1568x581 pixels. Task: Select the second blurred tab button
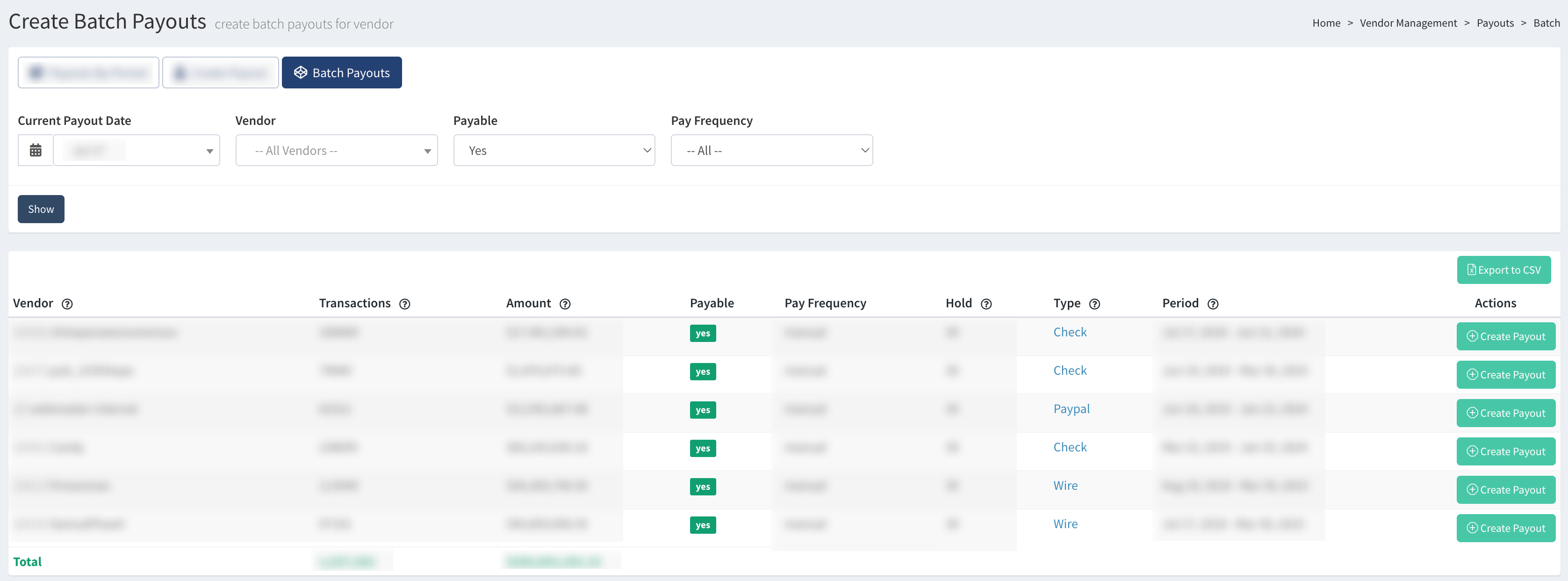[220, 73]
